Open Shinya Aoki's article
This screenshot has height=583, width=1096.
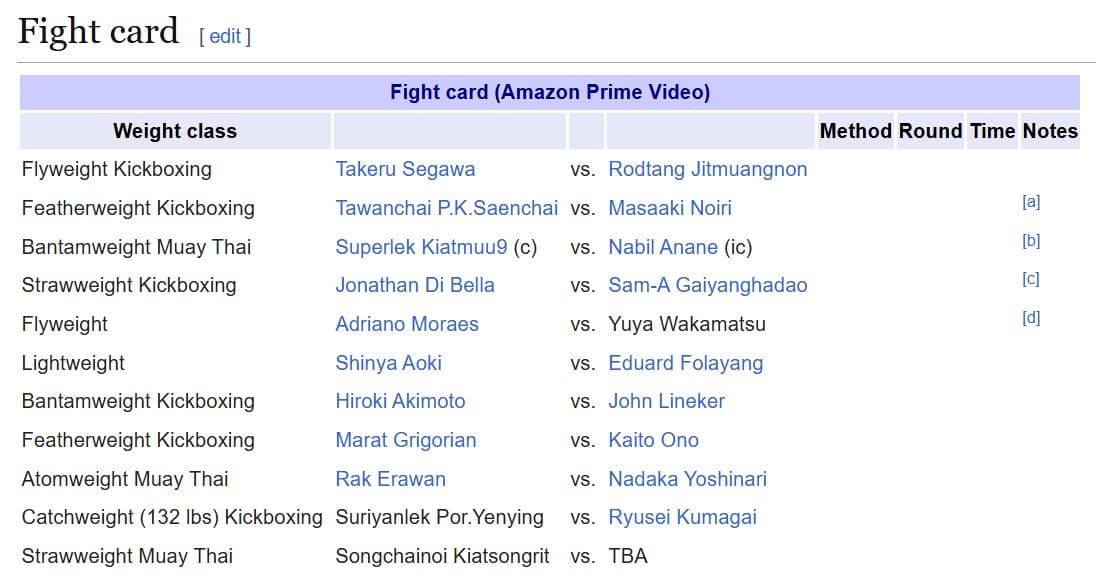pyautogui.click(x=388, y=363)
